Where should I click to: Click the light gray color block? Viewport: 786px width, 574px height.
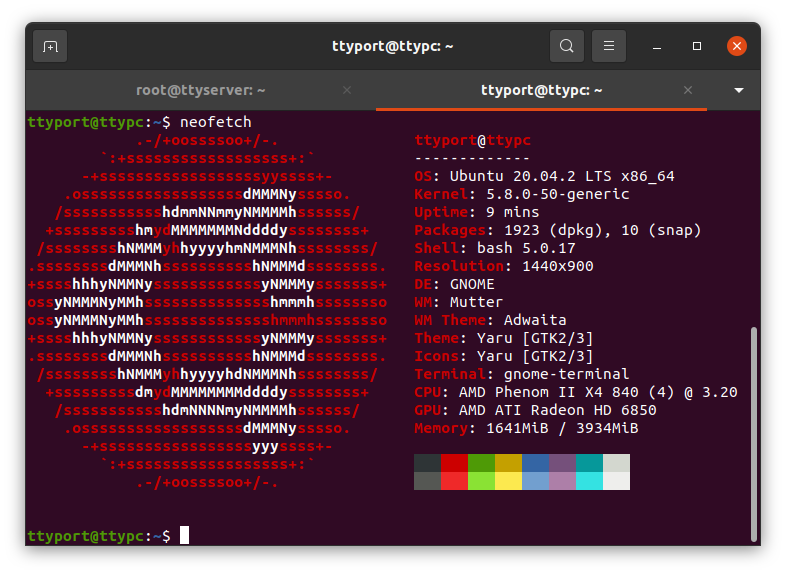point(617,463)
